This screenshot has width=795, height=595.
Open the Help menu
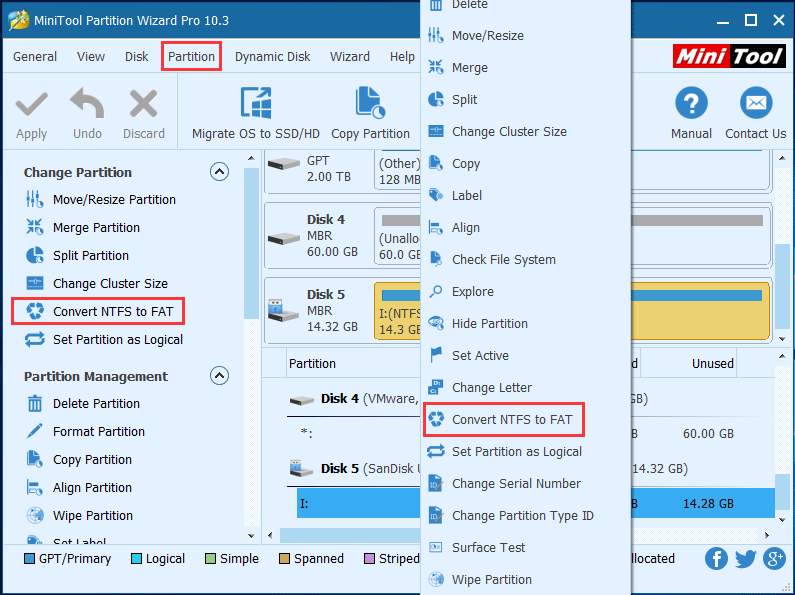click(402, 56)
